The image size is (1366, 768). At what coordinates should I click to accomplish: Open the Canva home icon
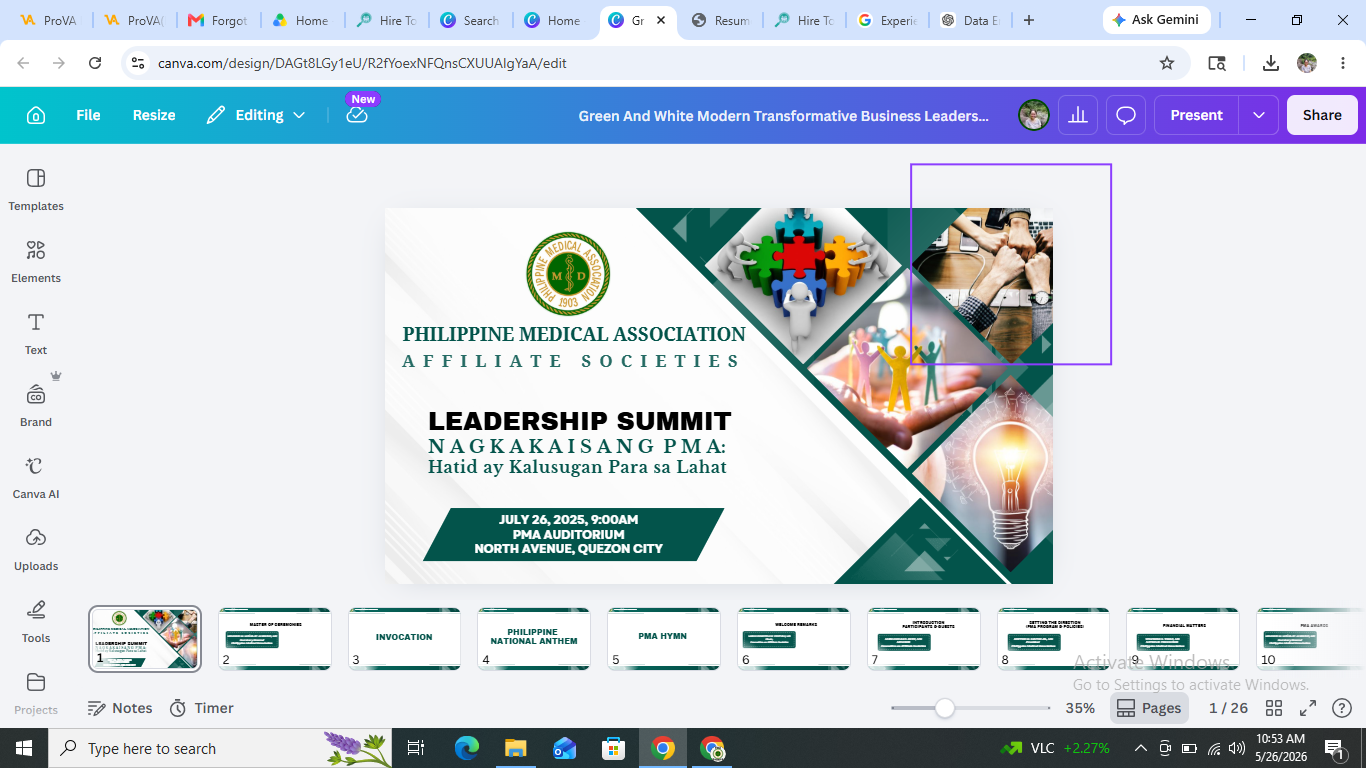(36, 115)
